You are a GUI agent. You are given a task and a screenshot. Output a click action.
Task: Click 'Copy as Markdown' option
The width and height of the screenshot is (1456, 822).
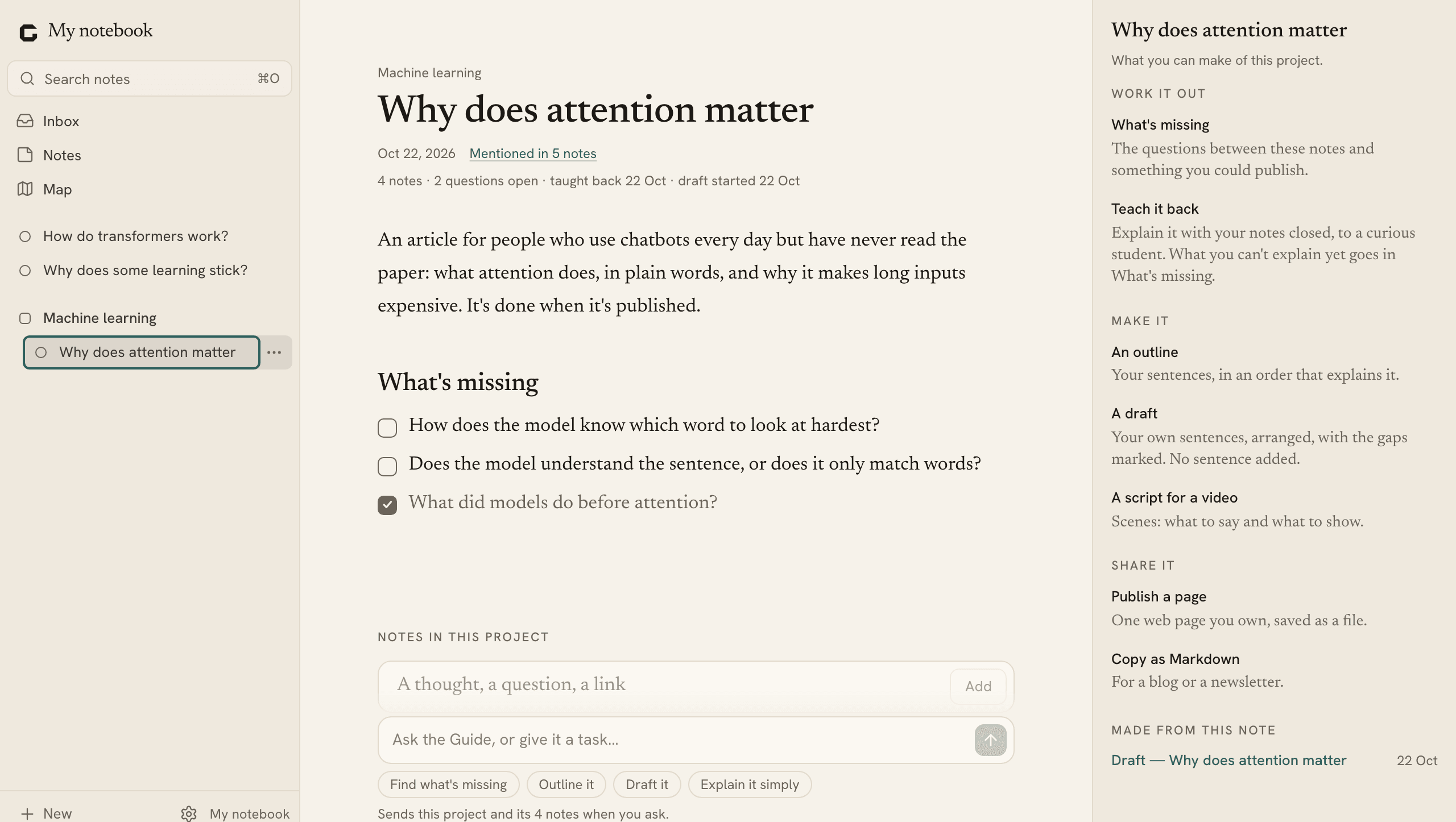pos(1274,670)
